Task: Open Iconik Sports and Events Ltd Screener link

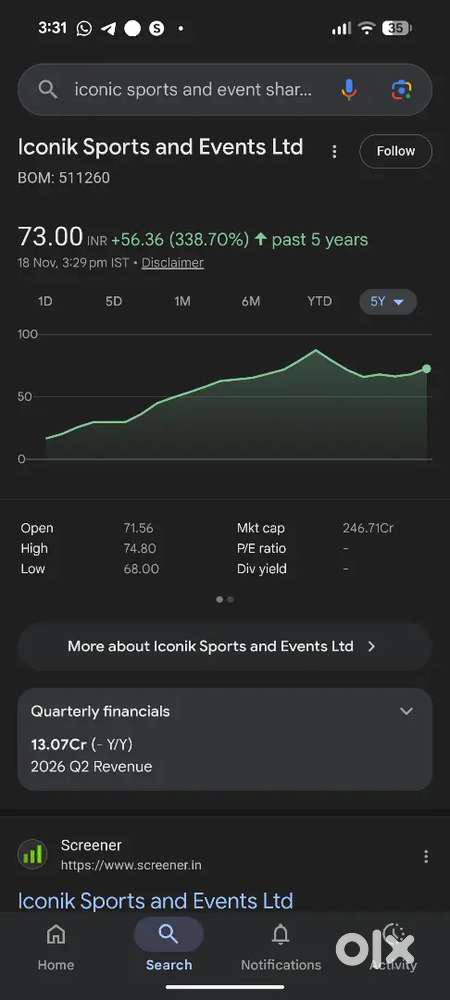Action: click(x=156, y=901)
